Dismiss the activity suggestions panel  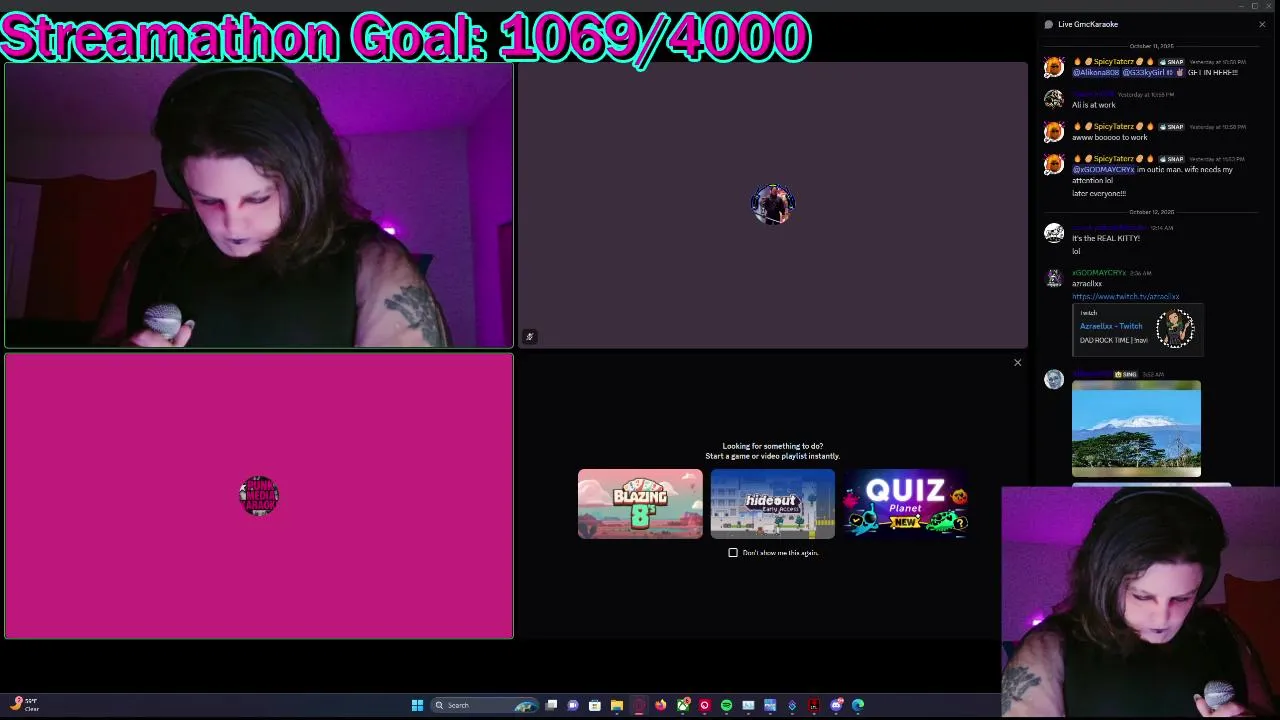click(1017, 362)
